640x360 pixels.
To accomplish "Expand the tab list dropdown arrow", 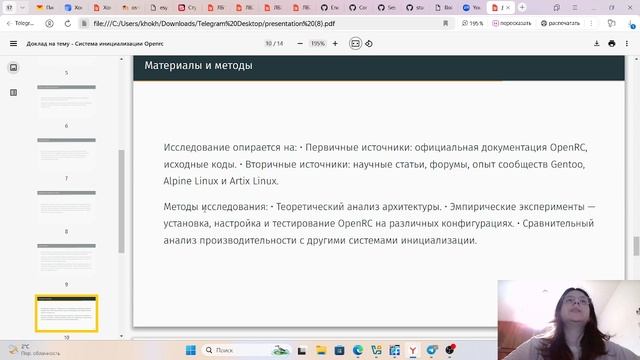I will point(22,7).
